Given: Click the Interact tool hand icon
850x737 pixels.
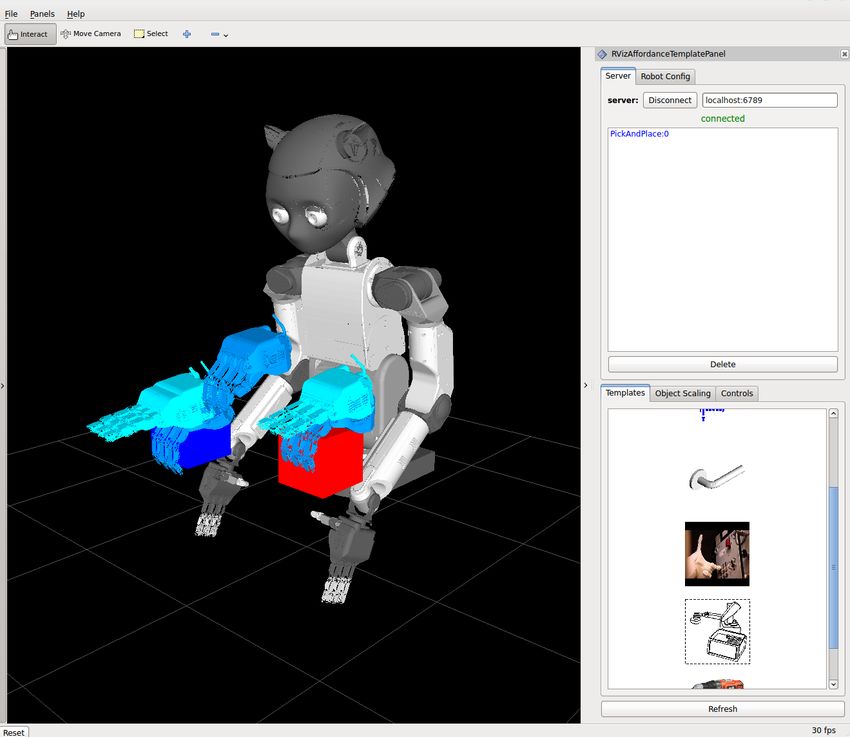Looking at the screenshot, I should 13,34.
